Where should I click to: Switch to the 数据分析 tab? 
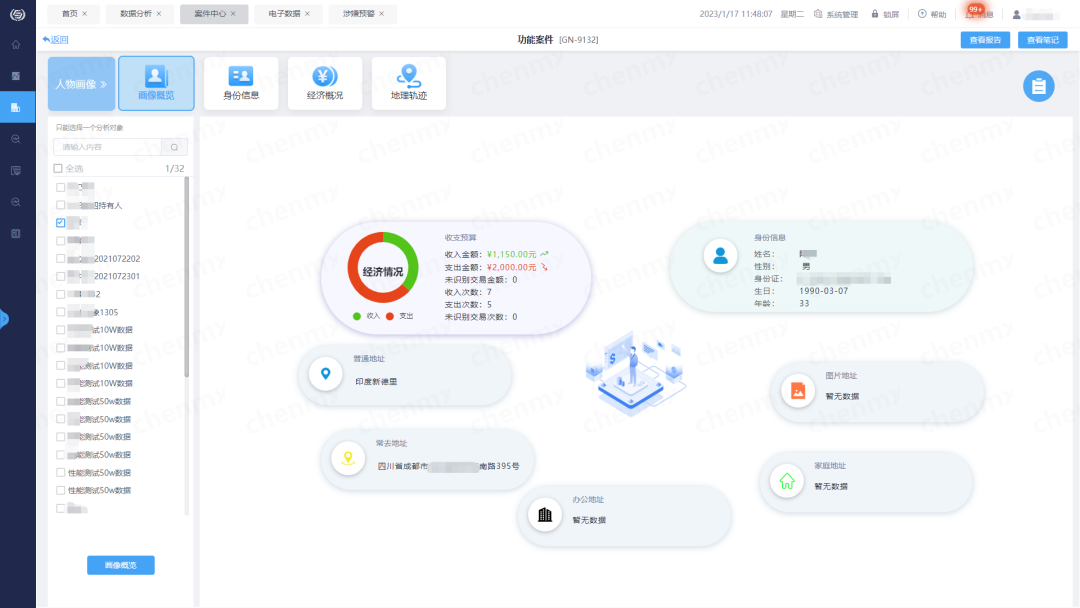coord(136,14)
